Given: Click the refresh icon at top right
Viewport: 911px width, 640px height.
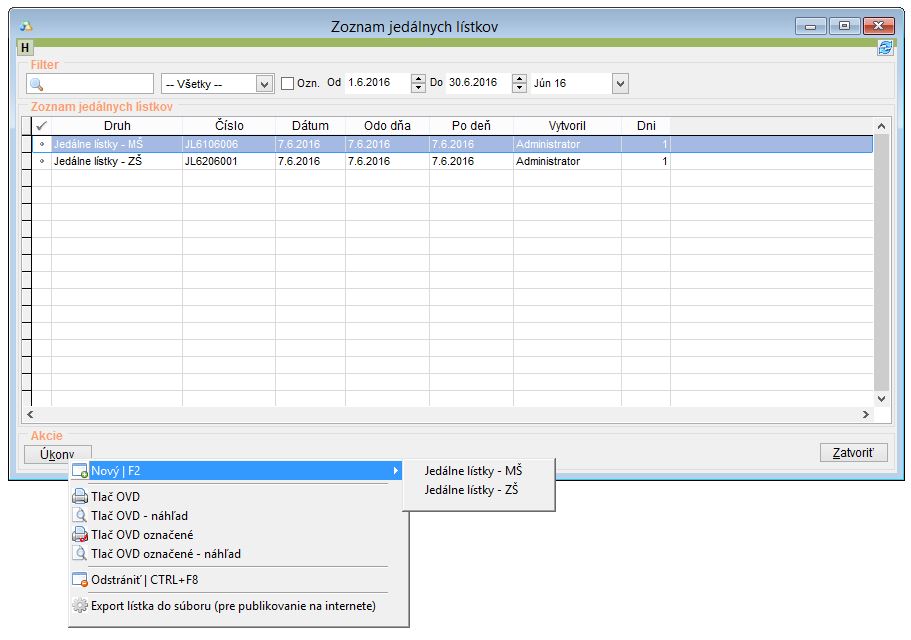Looking at the screenshot, I should pos(885,48).
